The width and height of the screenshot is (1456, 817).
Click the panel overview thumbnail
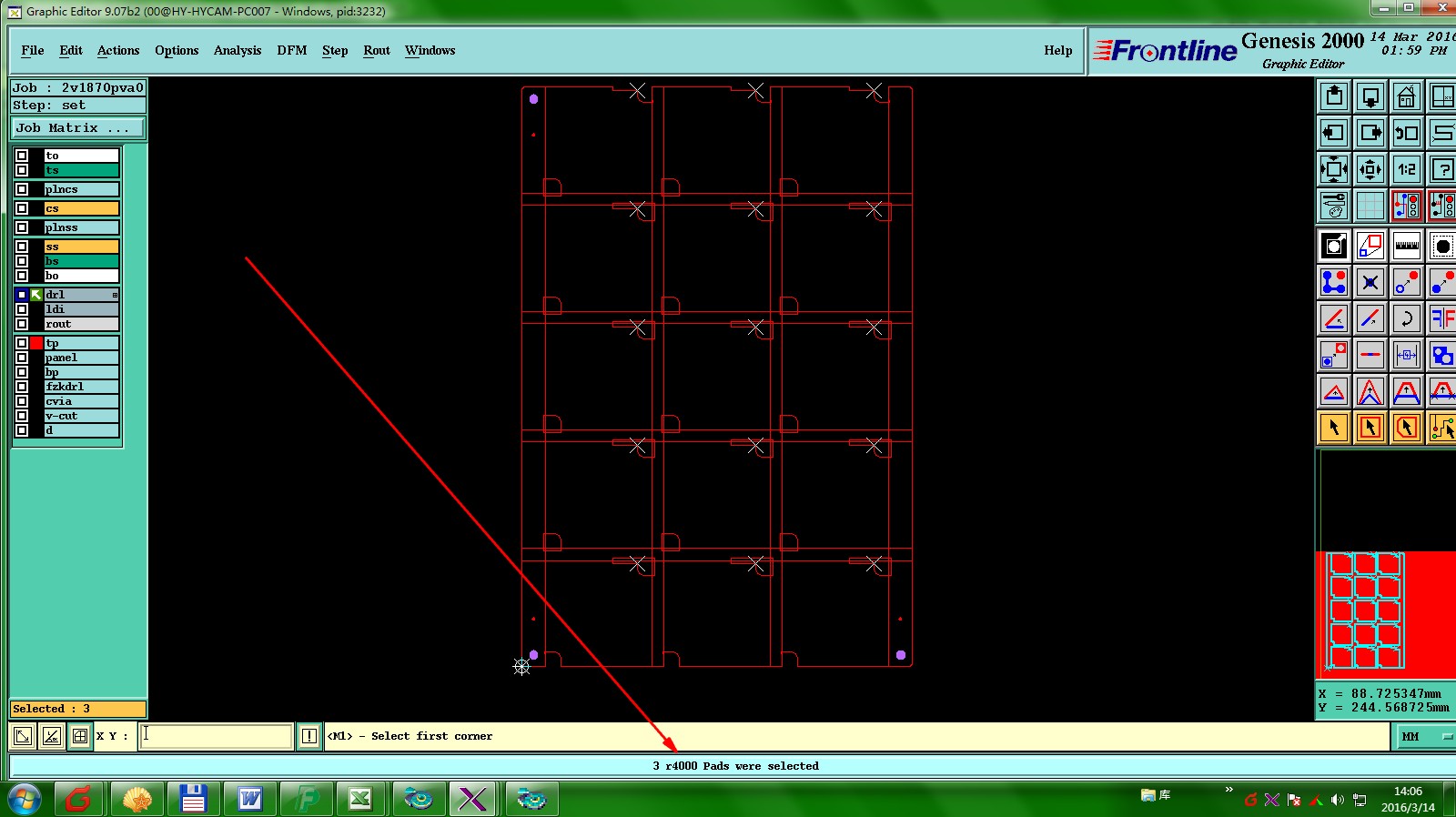point(1366,610)
